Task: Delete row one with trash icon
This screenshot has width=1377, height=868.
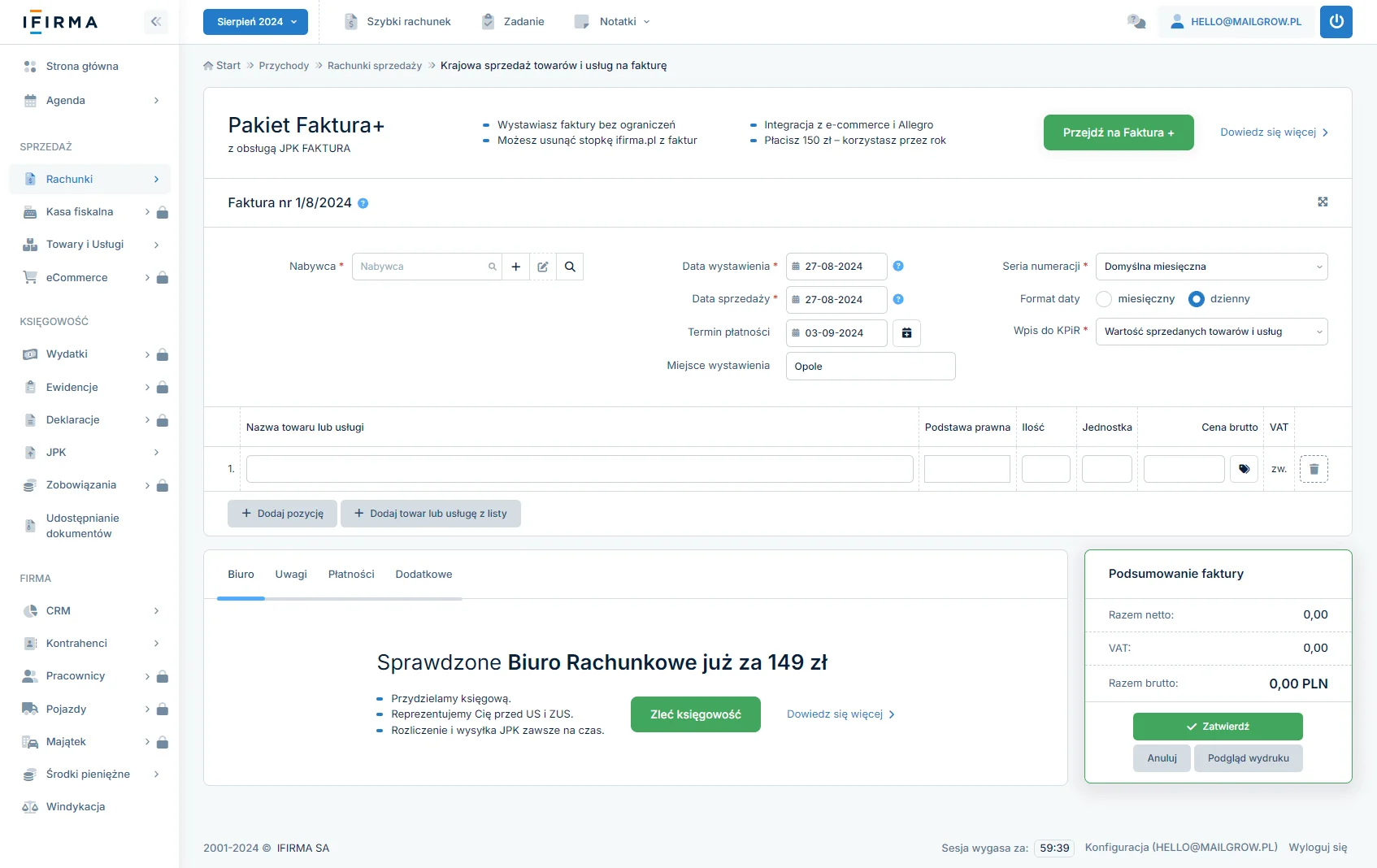Action: pos(1314,469)
